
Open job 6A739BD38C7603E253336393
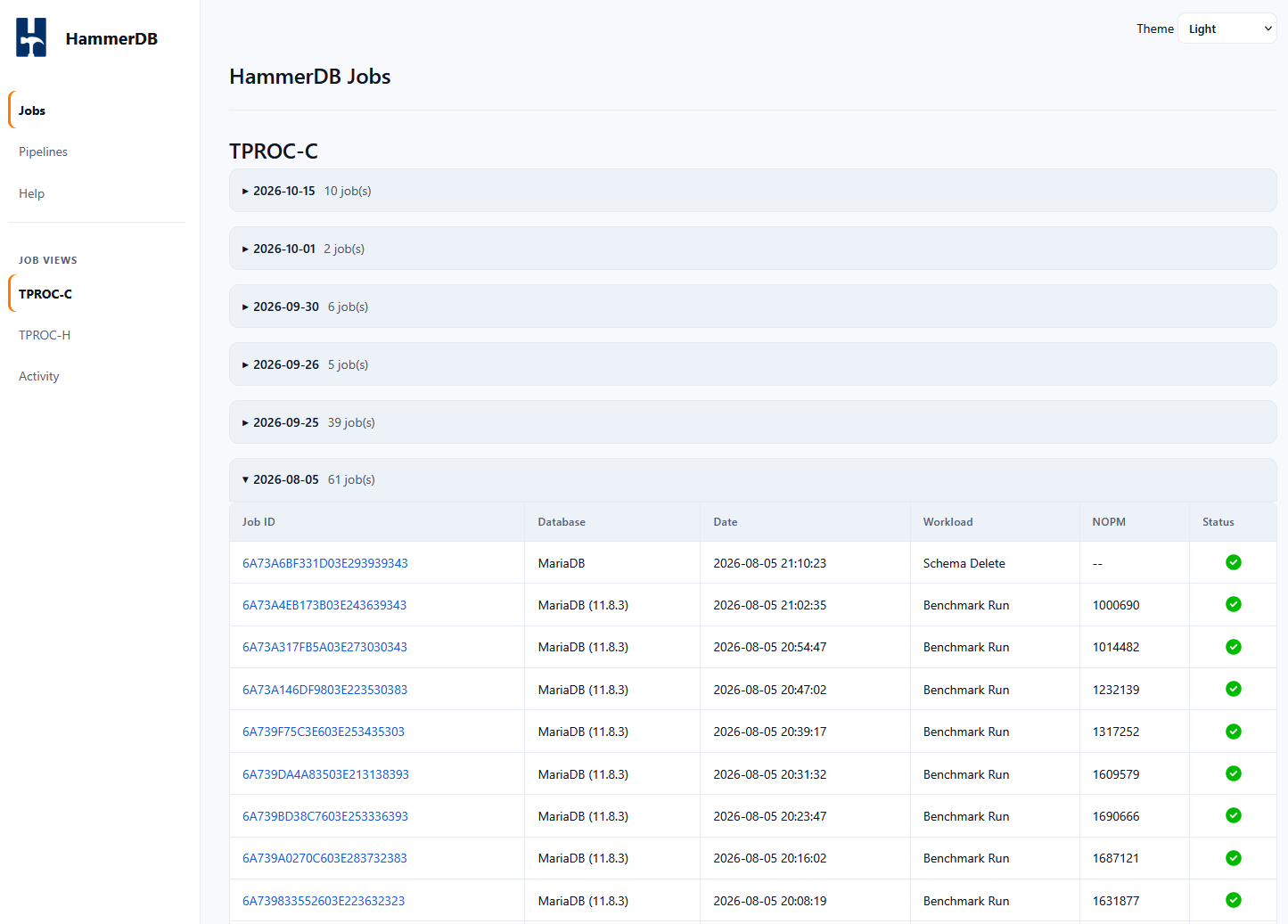(x=325, y=816)
